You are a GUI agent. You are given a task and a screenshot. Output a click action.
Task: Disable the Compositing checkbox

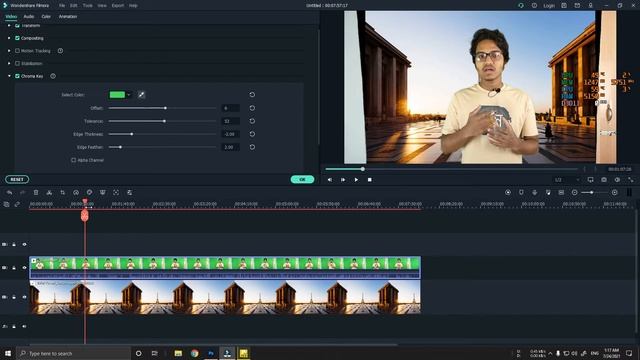(17, 38)
